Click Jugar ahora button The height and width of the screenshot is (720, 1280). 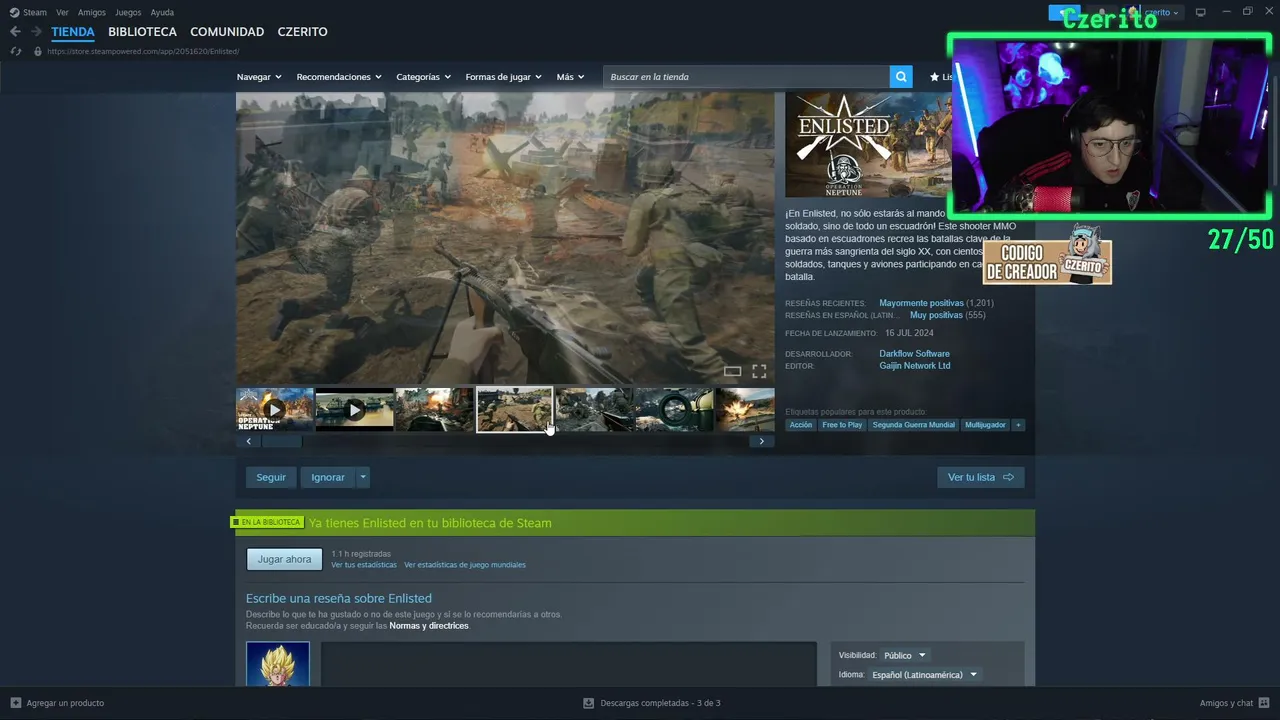click(285, 559)
